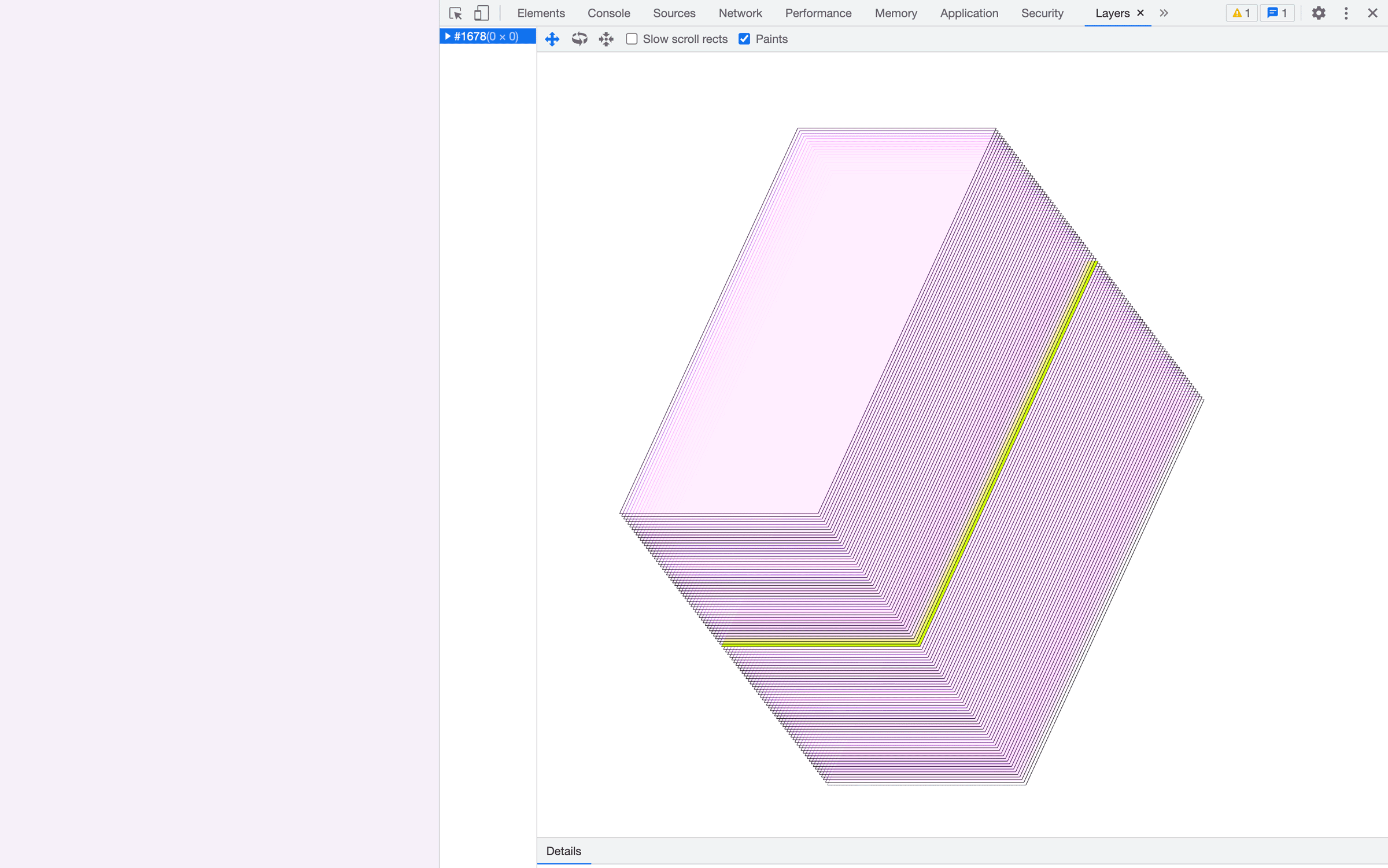Enable Slow scroll rects checkbox

click(x=632, y=39)
